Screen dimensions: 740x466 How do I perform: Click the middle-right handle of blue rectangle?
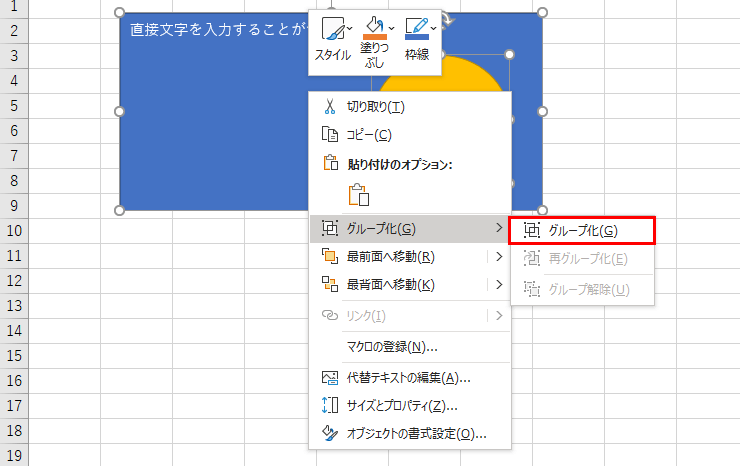543,111
